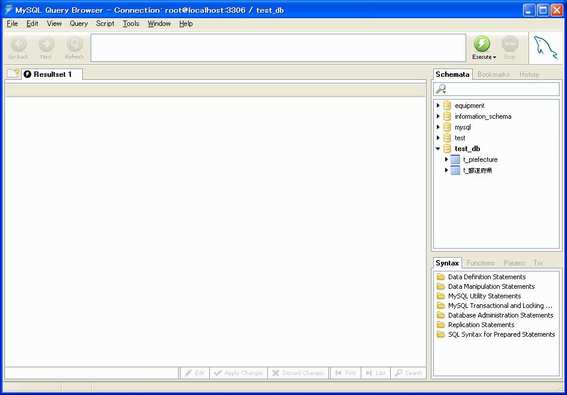Click the test database icon
This screenshot has height=395, width=567.
[x=448, y=138]
